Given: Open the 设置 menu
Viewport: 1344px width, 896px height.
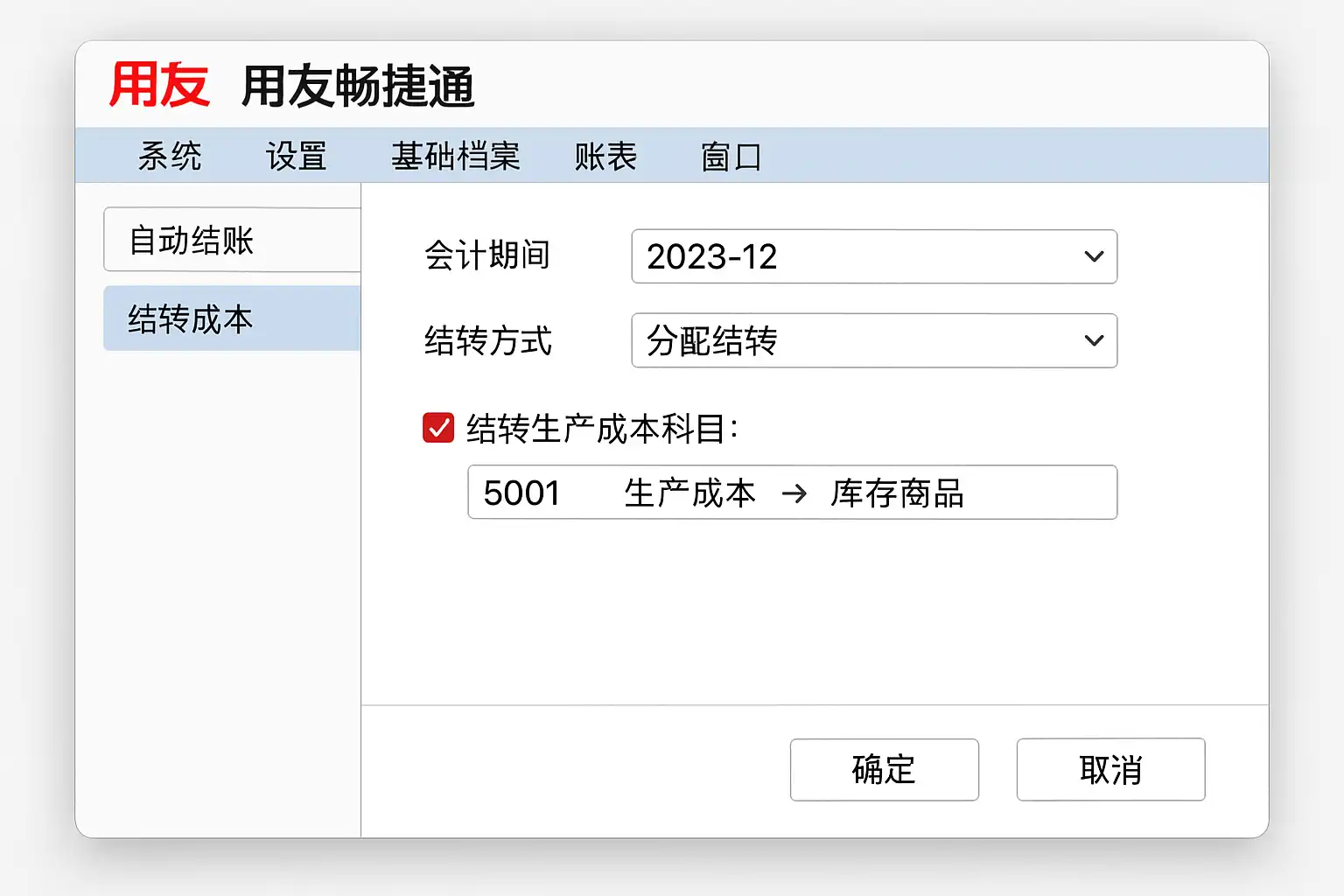Looking at the screenshot, I should pyautogui.click(x=297, y=157).
